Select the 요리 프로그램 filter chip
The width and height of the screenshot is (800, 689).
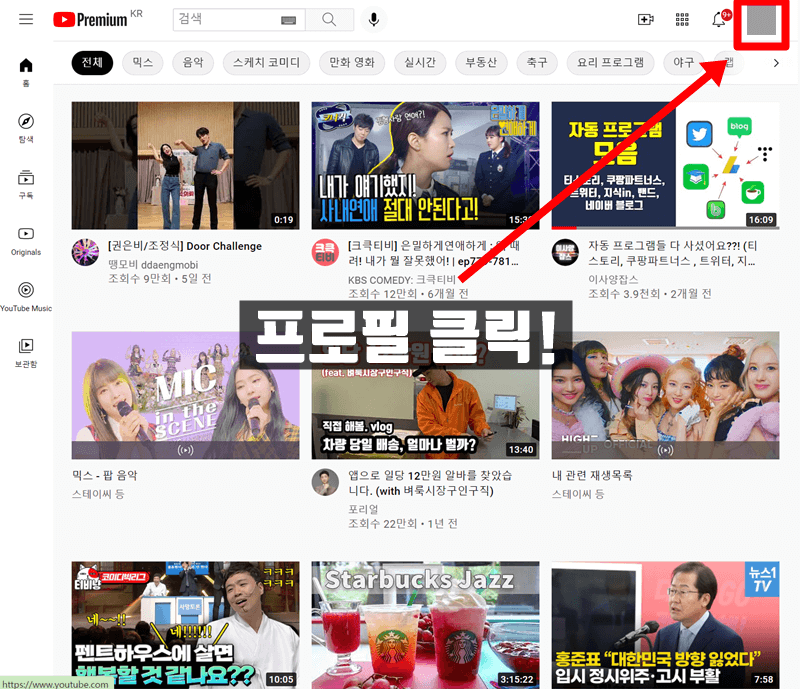610,63
